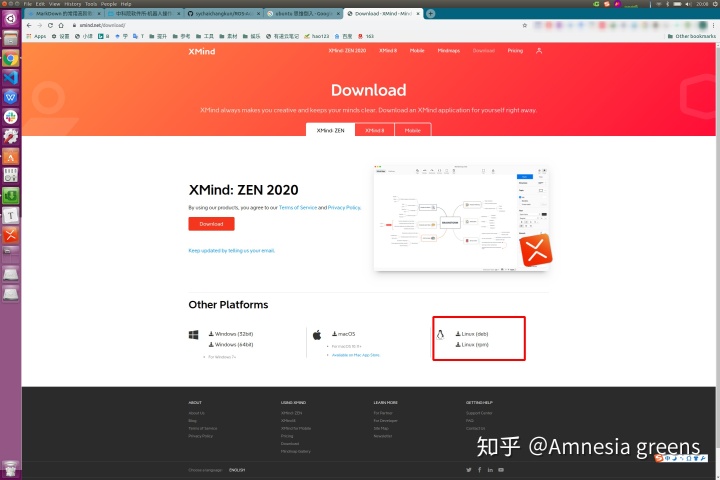This screenshot has width=720, height=480.
Task: Open the 163 bookmark
Action: [366, 36]
